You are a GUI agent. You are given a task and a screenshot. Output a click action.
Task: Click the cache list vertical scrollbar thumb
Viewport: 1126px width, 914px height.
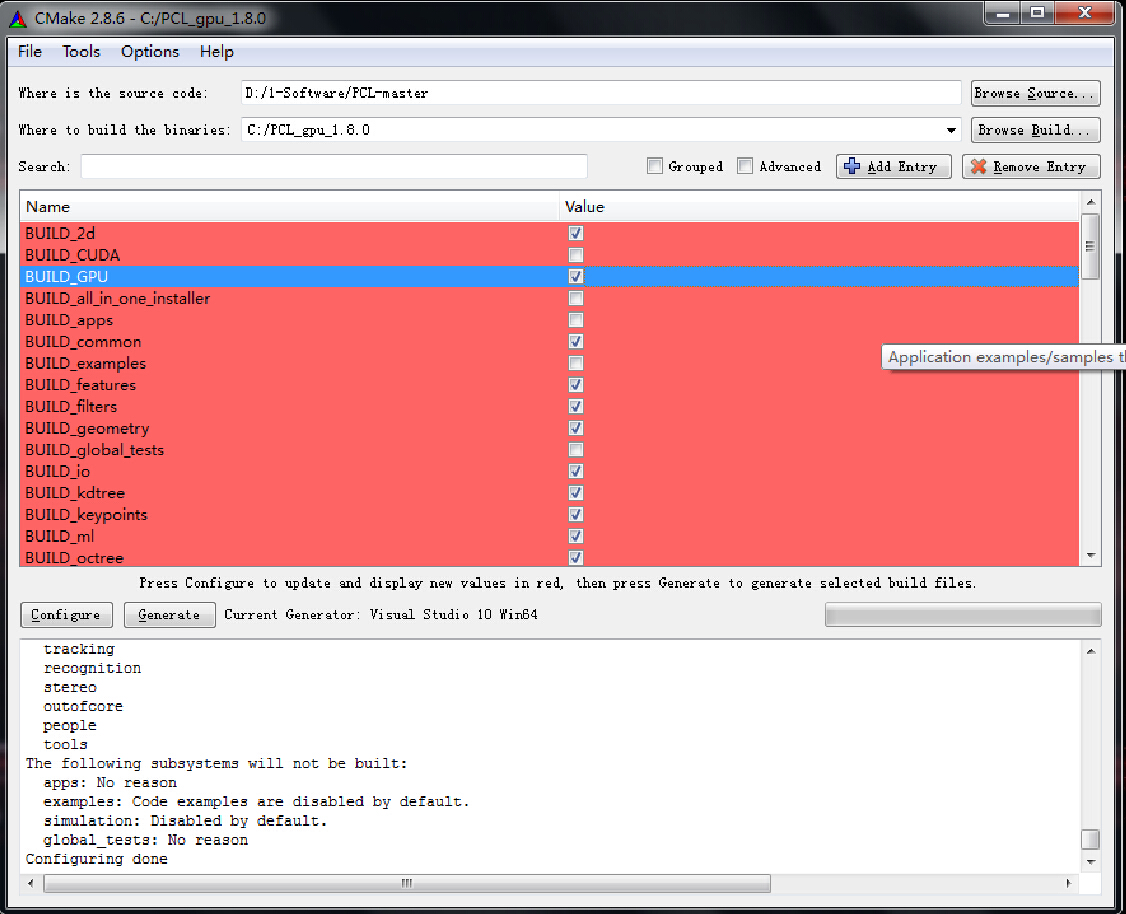(x=1090, y=246)
